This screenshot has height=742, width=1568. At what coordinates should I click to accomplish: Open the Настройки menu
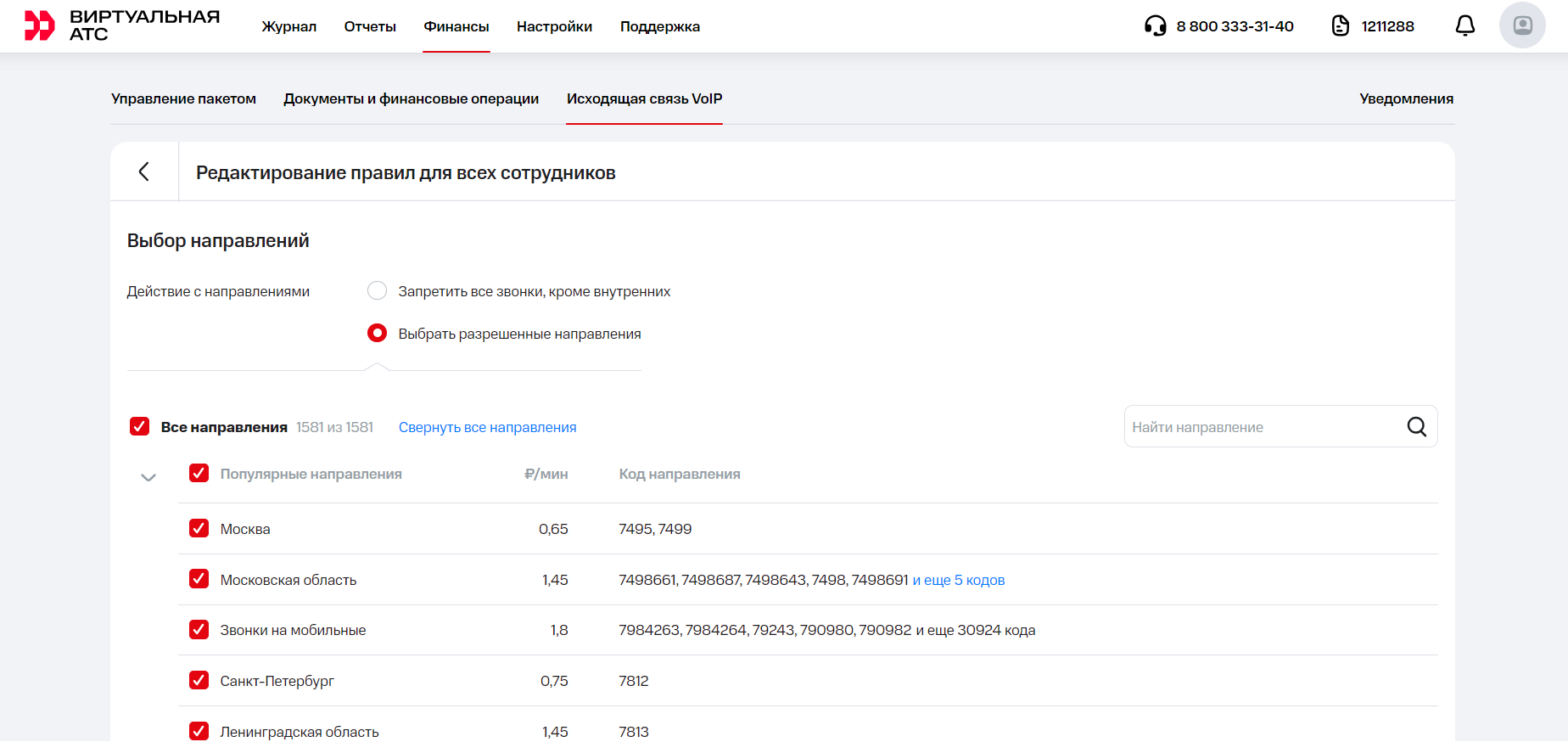554,26
